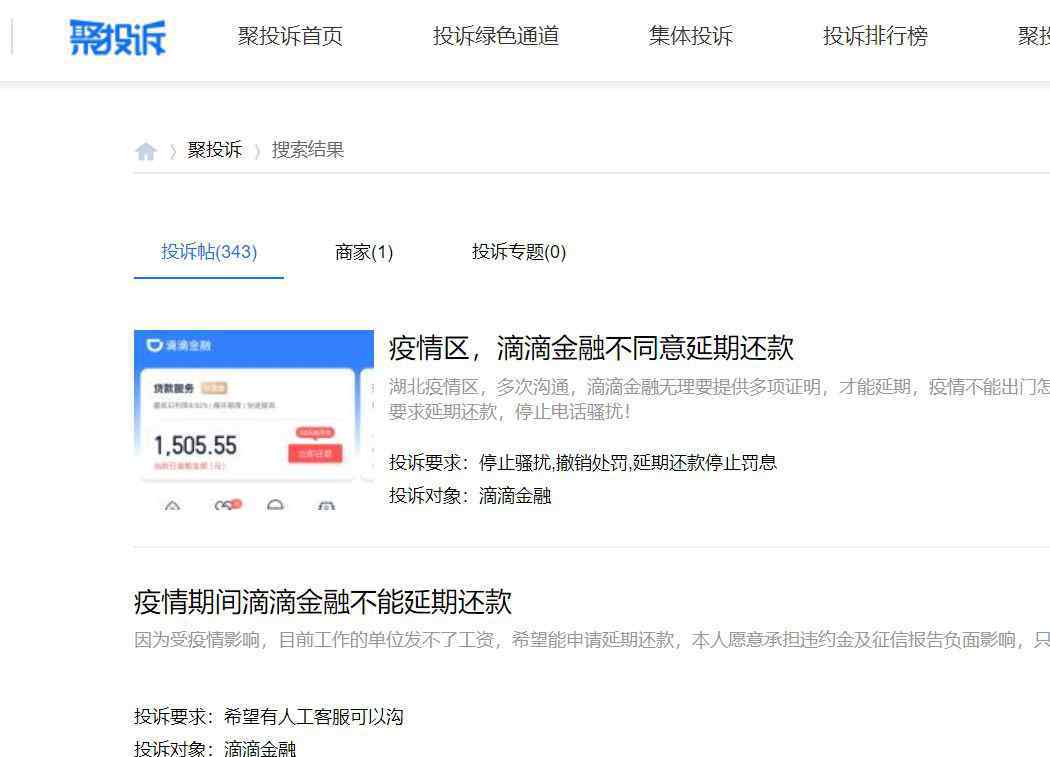1050x757 pixels.
Task: Click 投诉要求：希望有人工客服可以沟 line
Action: [269, 717]
